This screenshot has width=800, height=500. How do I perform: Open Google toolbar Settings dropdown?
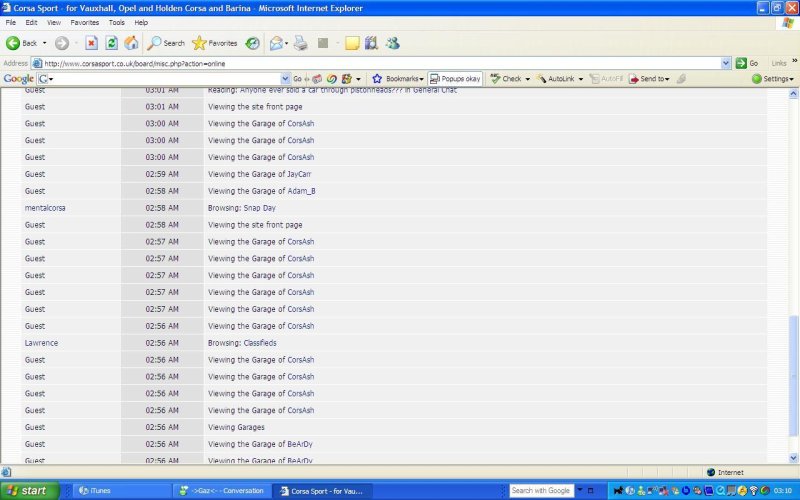[x=772, y=78]
